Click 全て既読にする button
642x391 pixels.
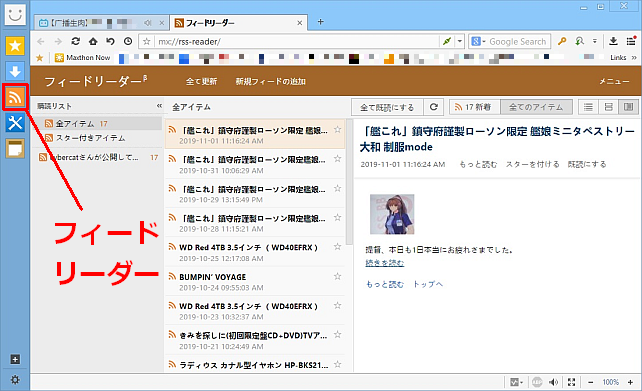point(387,107)
